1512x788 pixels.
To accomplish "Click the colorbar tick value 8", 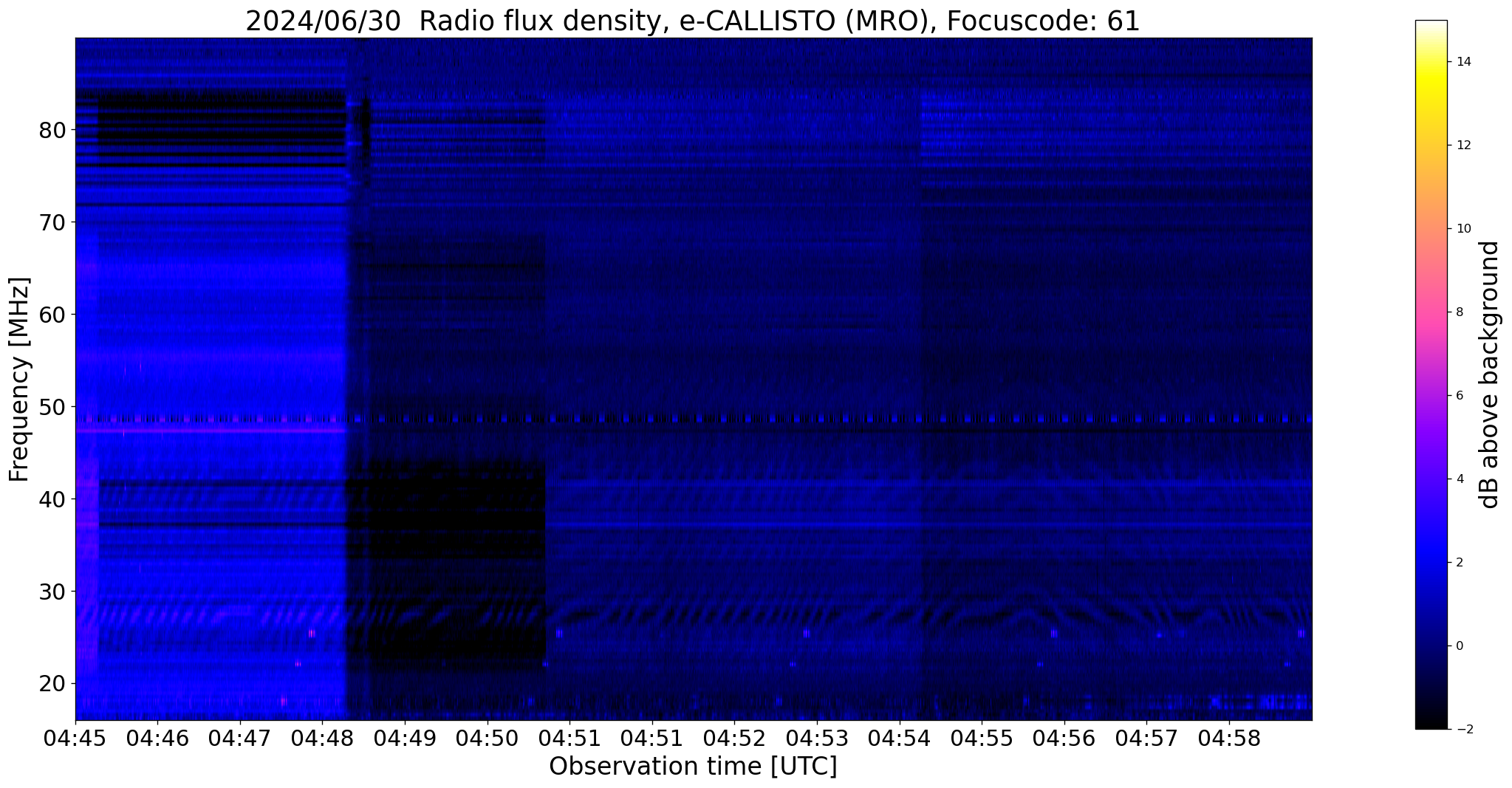I will click(x=1459, y=312).
